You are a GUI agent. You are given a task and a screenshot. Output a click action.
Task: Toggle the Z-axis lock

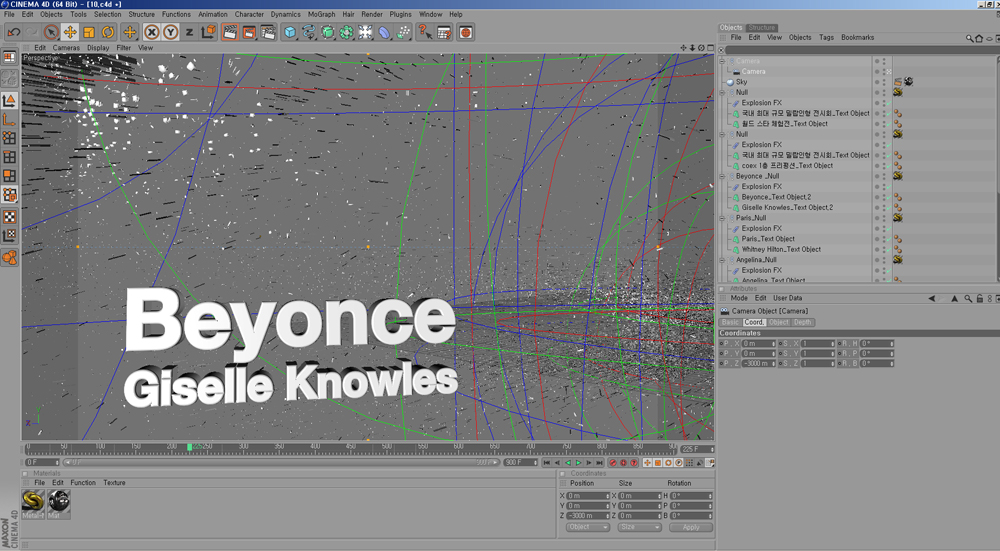coord(189,32)
